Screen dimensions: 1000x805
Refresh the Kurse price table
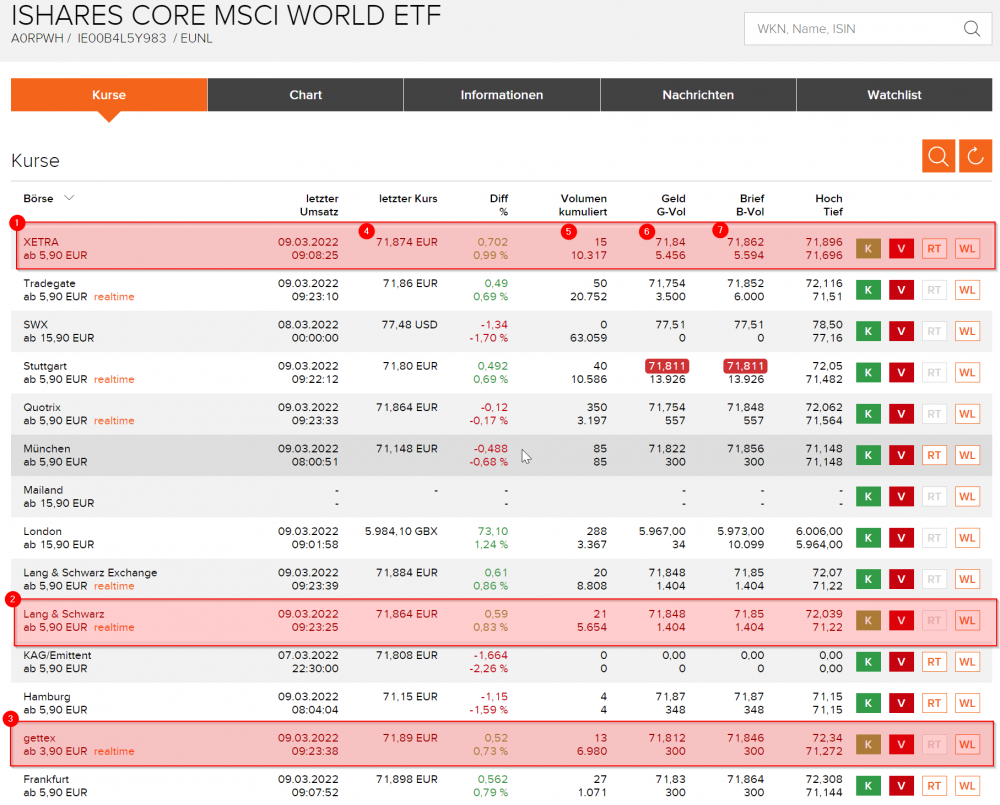[975, 156]
